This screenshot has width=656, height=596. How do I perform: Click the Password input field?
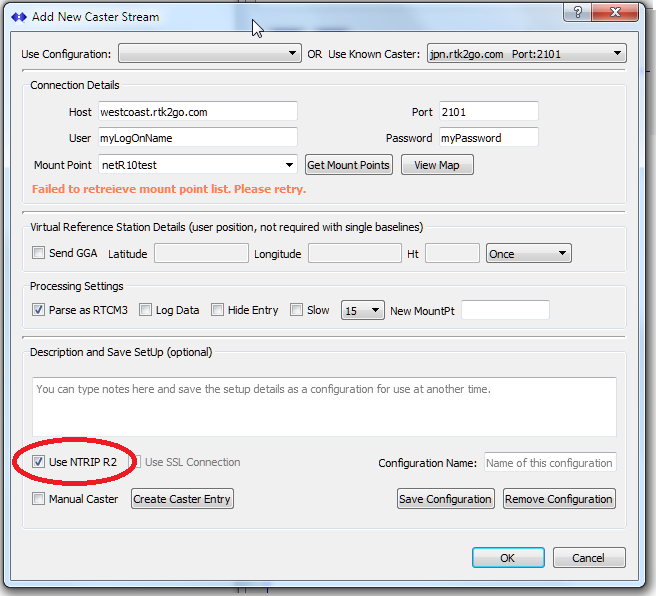pos(488,138)
